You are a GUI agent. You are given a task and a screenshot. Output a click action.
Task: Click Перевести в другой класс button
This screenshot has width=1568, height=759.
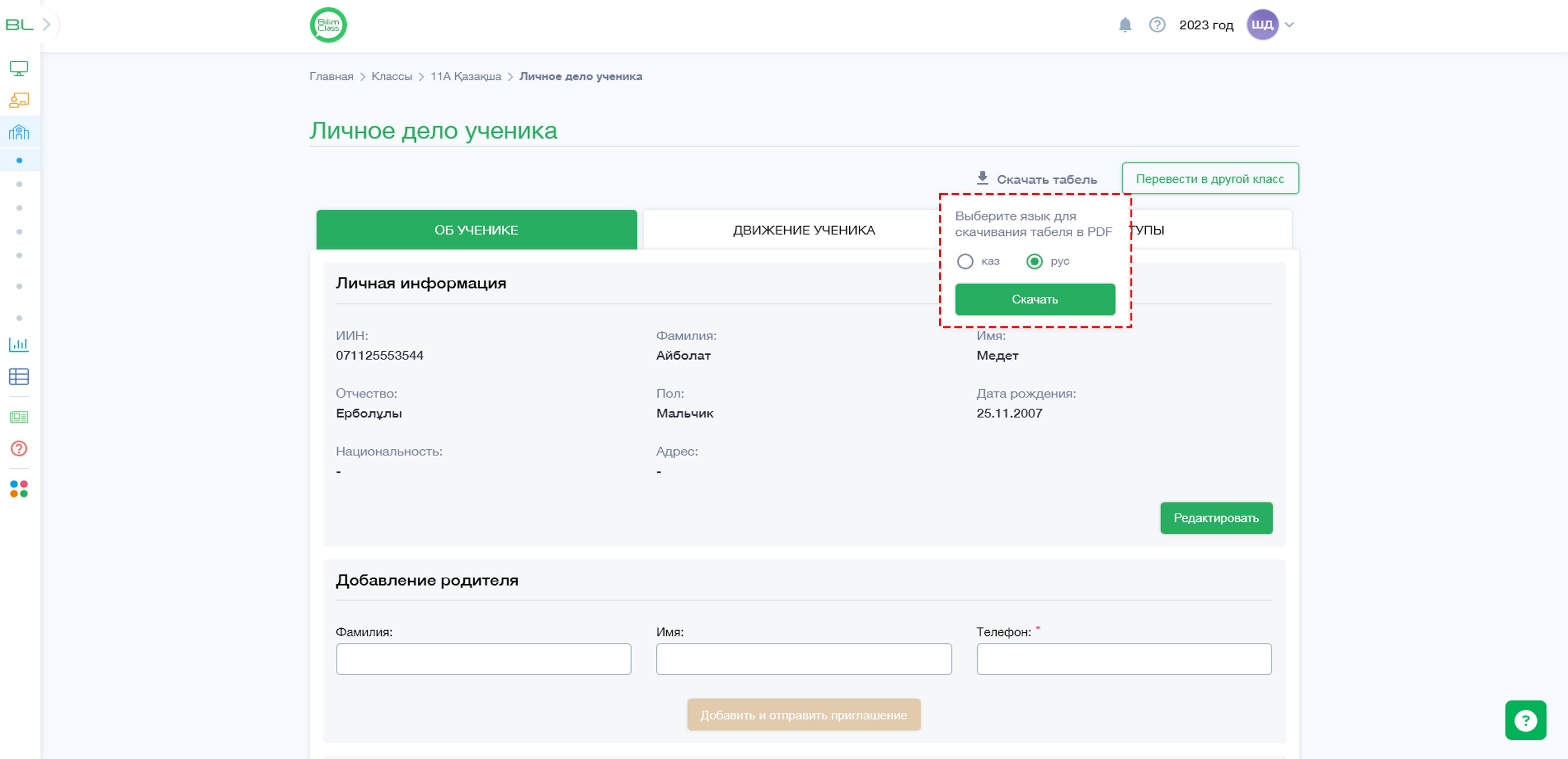tap(1210, 179)
